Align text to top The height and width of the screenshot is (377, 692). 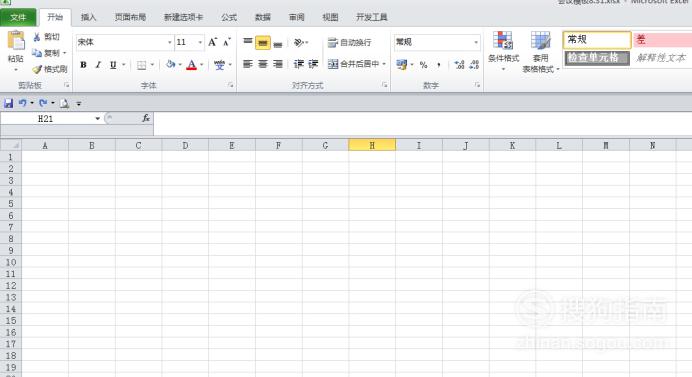click(248, 42)
